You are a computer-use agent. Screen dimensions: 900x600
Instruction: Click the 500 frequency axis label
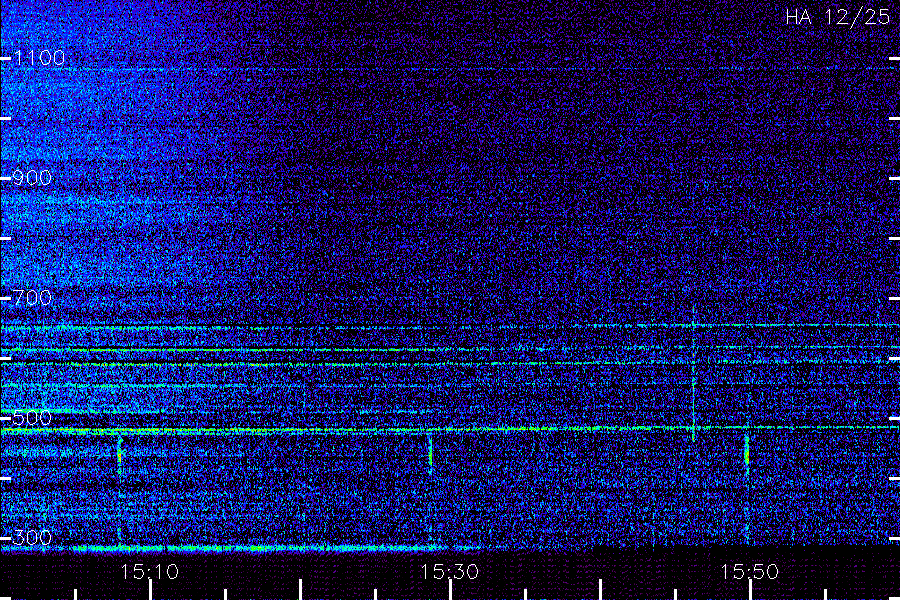click(32, 418)
